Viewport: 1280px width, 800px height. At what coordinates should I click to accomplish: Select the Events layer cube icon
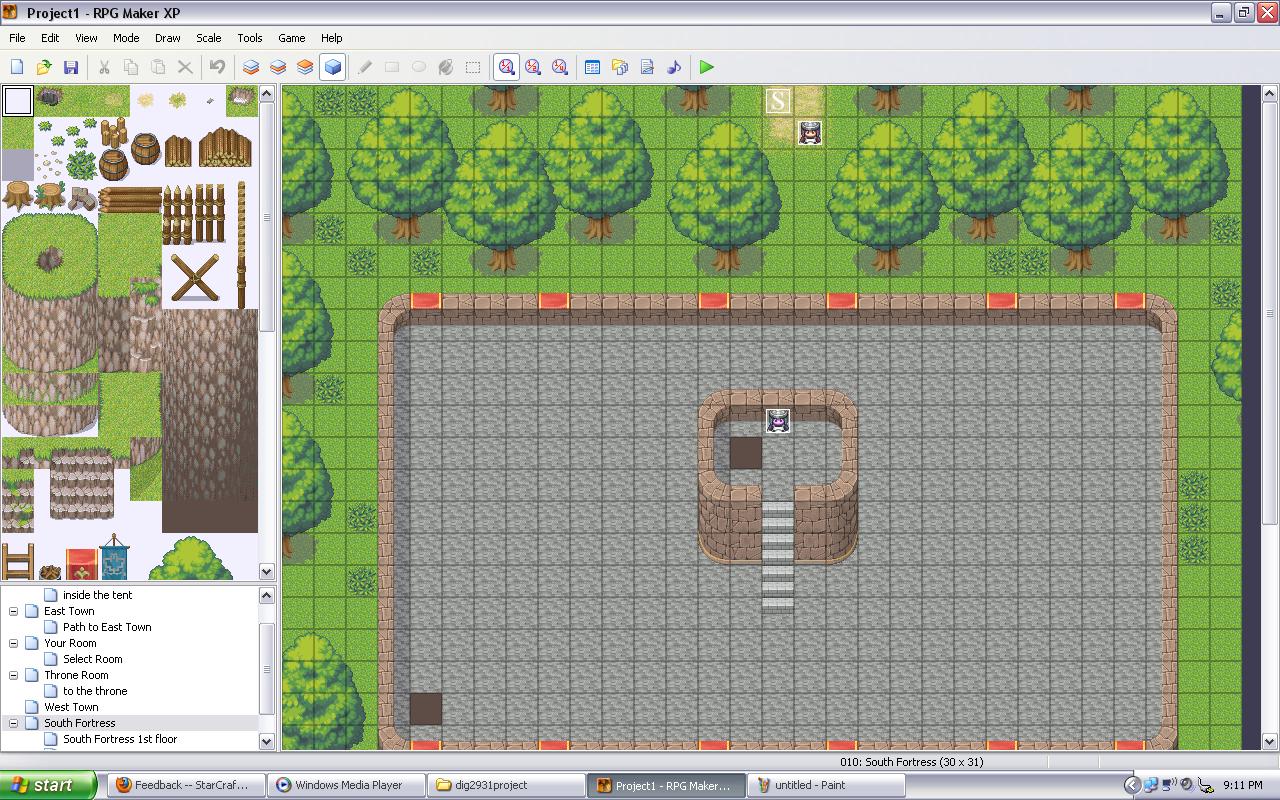coord(332,67)
